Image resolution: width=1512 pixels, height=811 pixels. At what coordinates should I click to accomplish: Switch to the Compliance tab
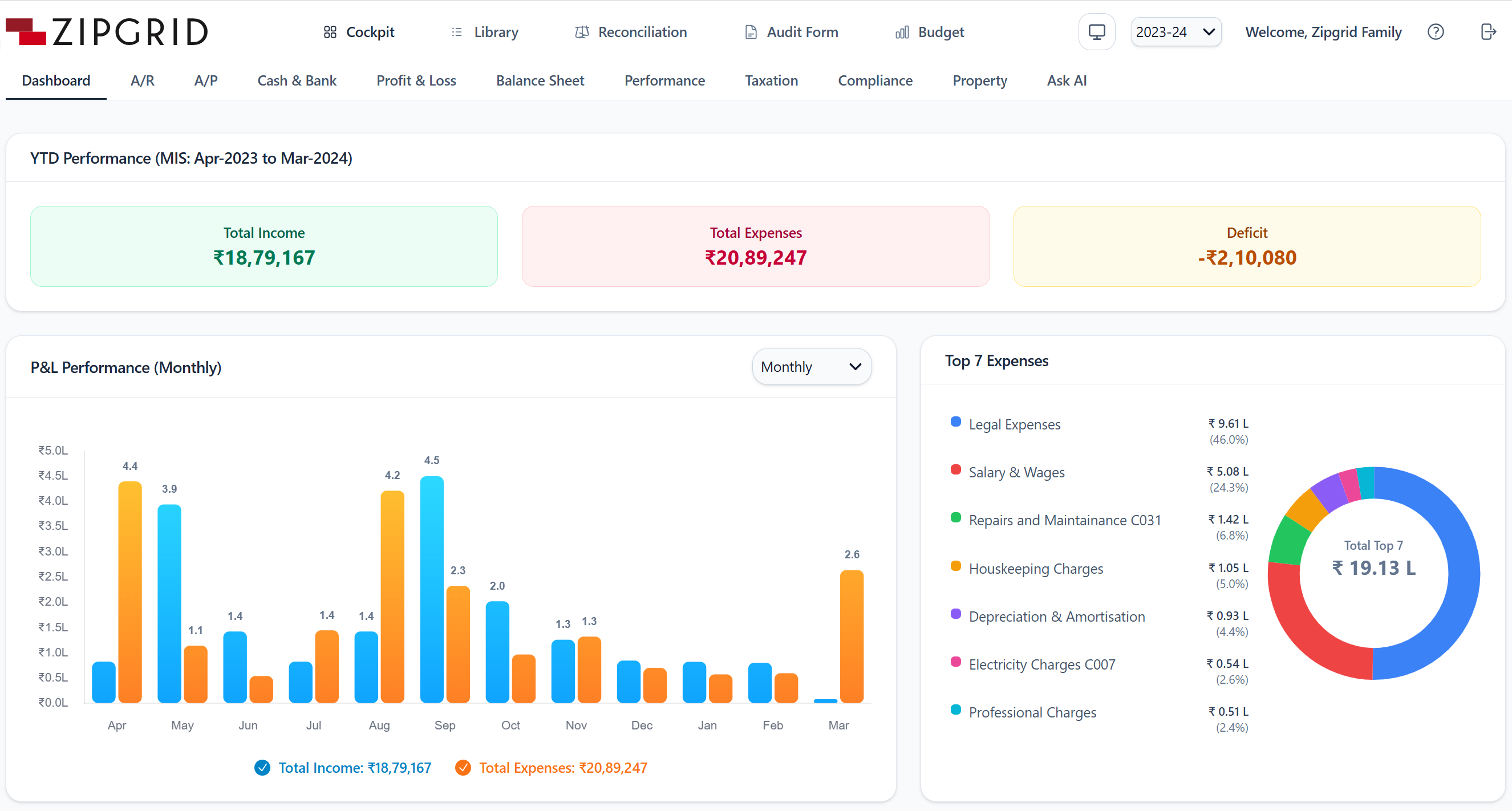coord(874,80)
